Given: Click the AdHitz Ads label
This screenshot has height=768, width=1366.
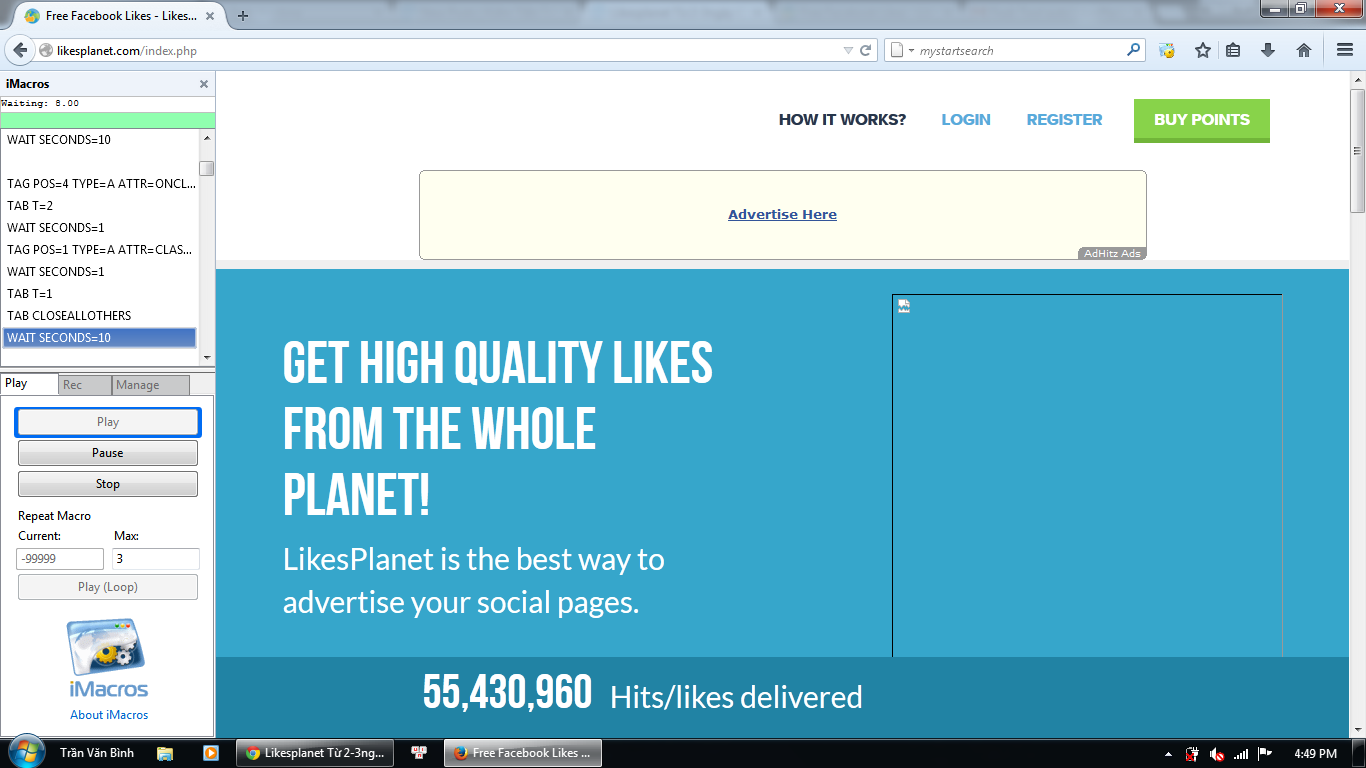Looking at the screenshot, I should tap(1112, 254).
